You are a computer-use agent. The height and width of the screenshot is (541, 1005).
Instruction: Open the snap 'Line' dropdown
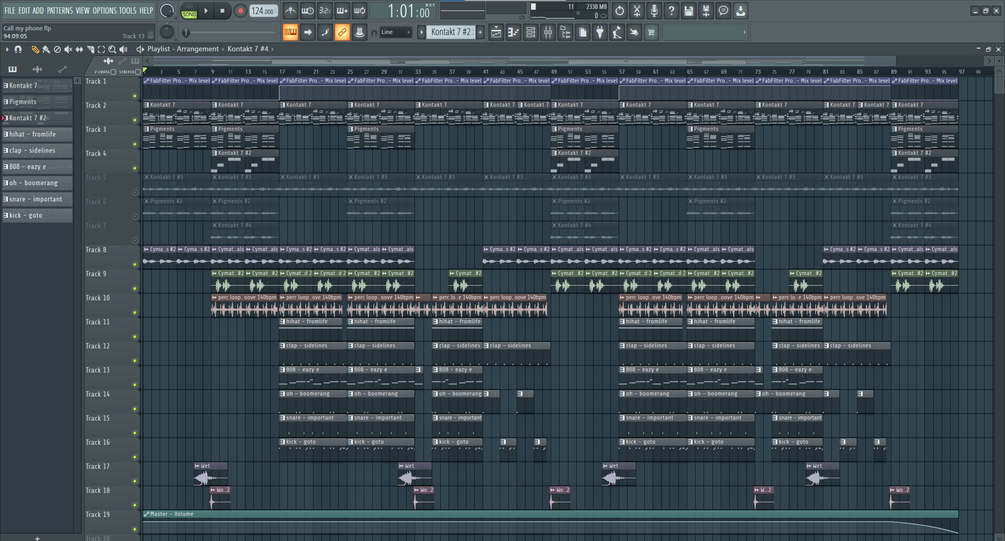point(395,32)
